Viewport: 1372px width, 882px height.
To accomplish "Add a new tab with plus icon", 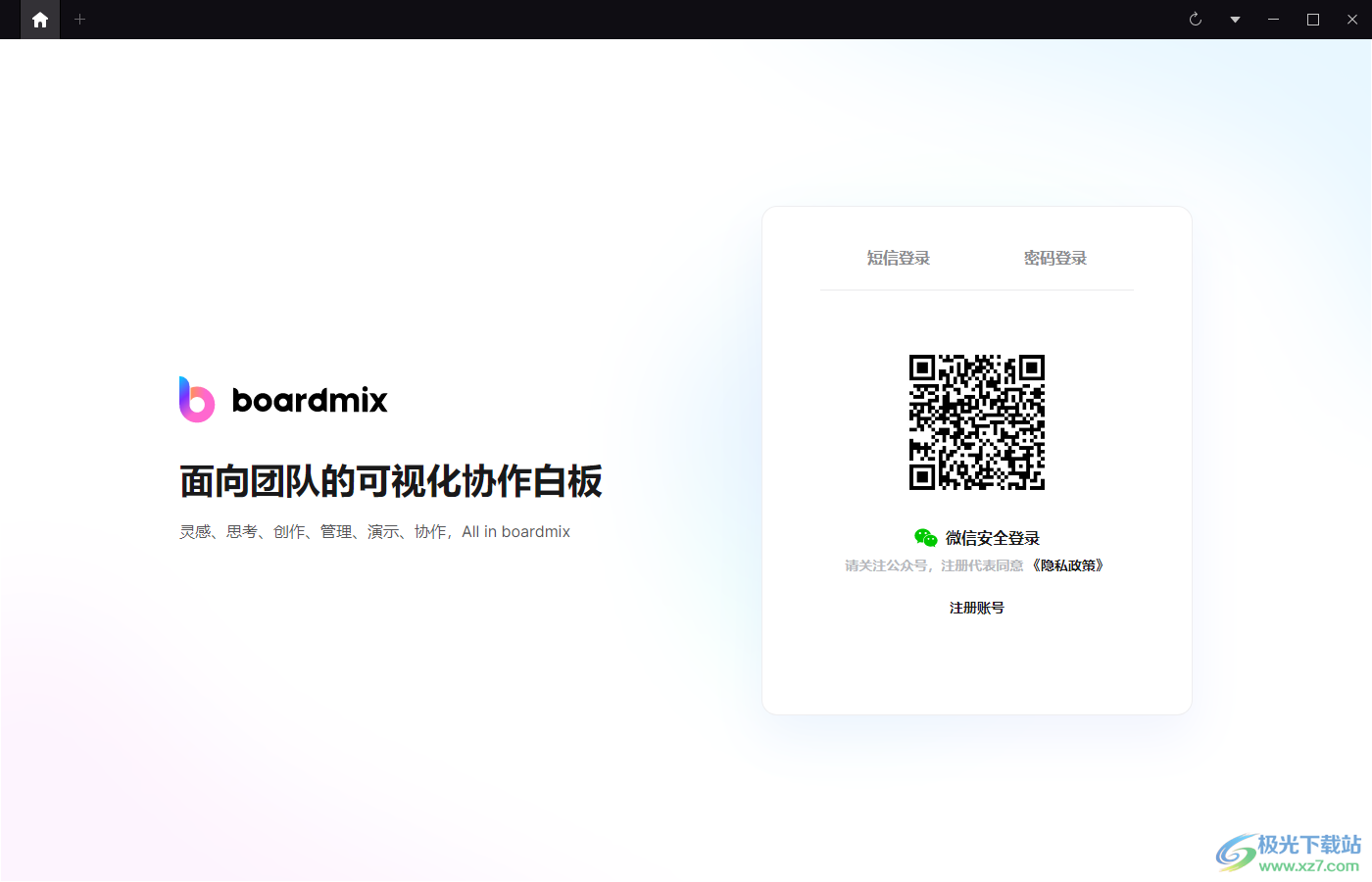I will click(x=80, y=20).
